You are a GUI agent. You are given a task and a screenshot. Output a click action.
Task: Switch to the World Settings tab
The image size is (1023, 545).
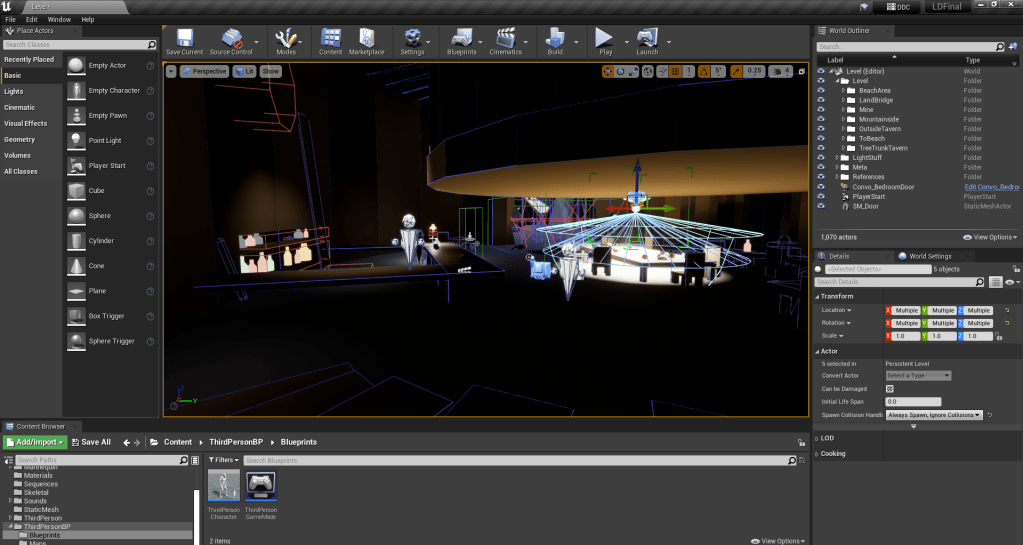(929, 256)
